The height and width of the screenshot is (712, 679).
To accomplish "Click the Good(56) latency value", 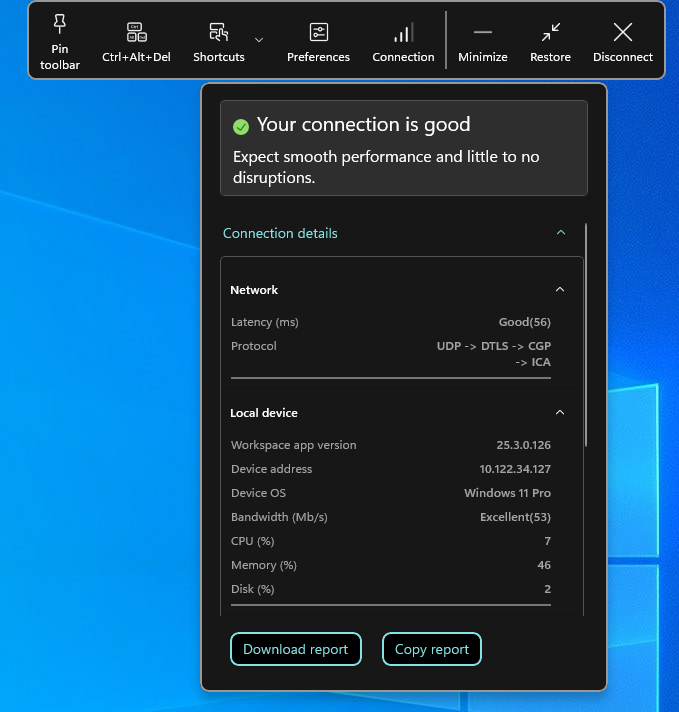I will pyautogui.click(x=524, y=322).
